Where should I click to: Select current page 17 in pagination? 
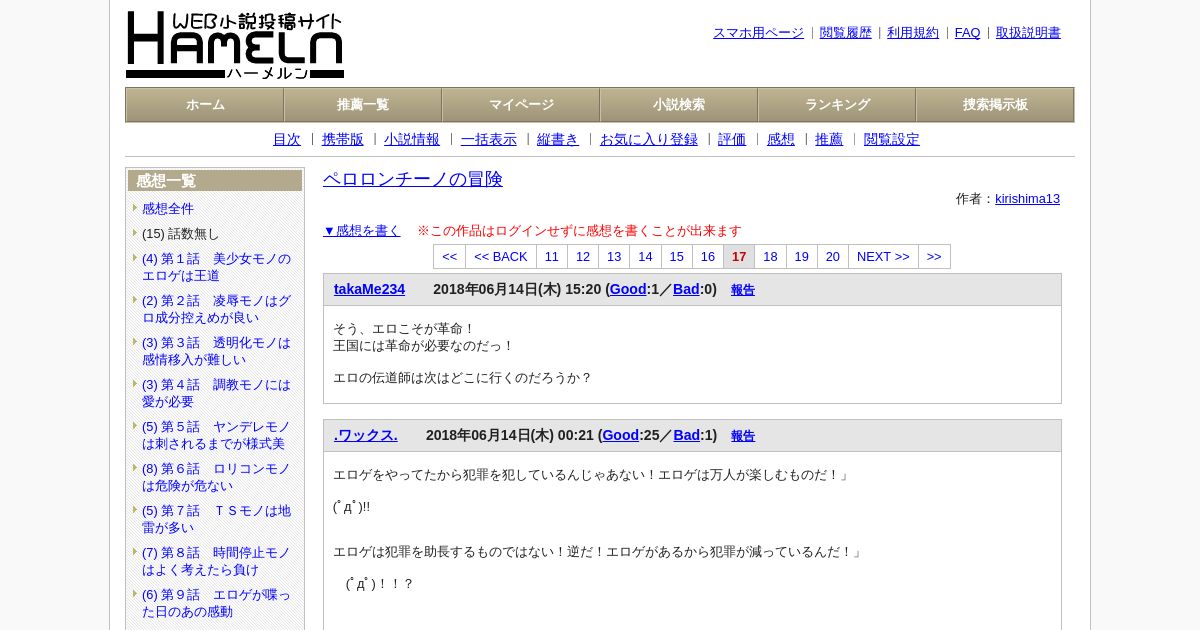[x=739, y=257]
